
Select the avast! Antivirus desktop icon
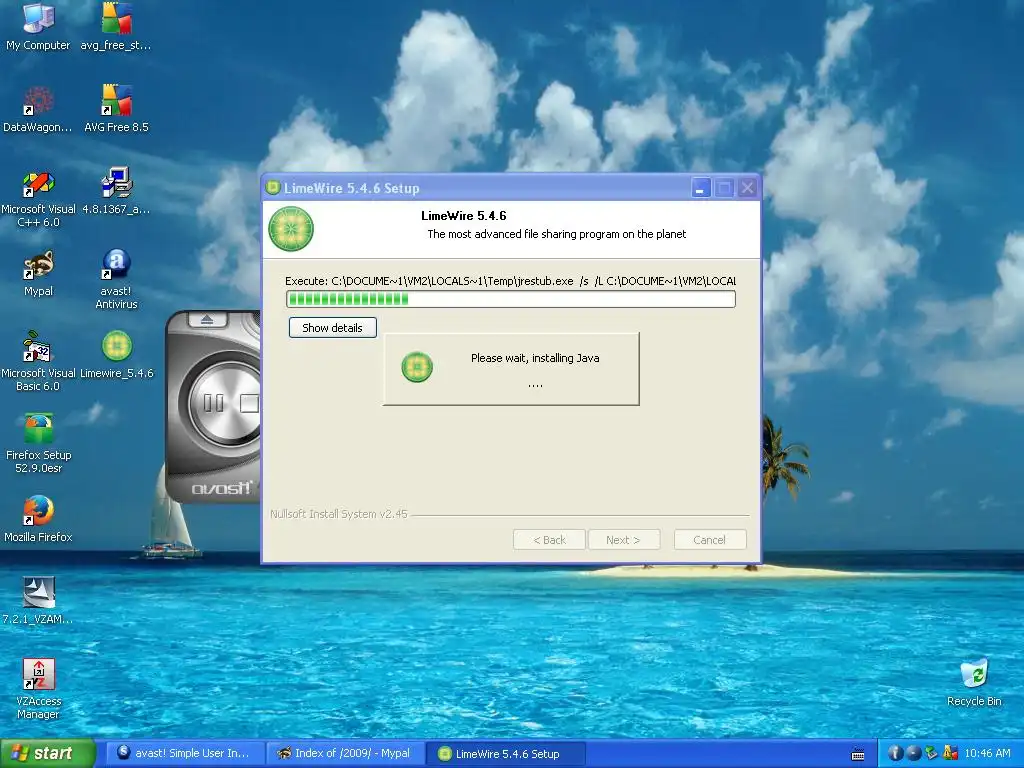coord(116,280)
